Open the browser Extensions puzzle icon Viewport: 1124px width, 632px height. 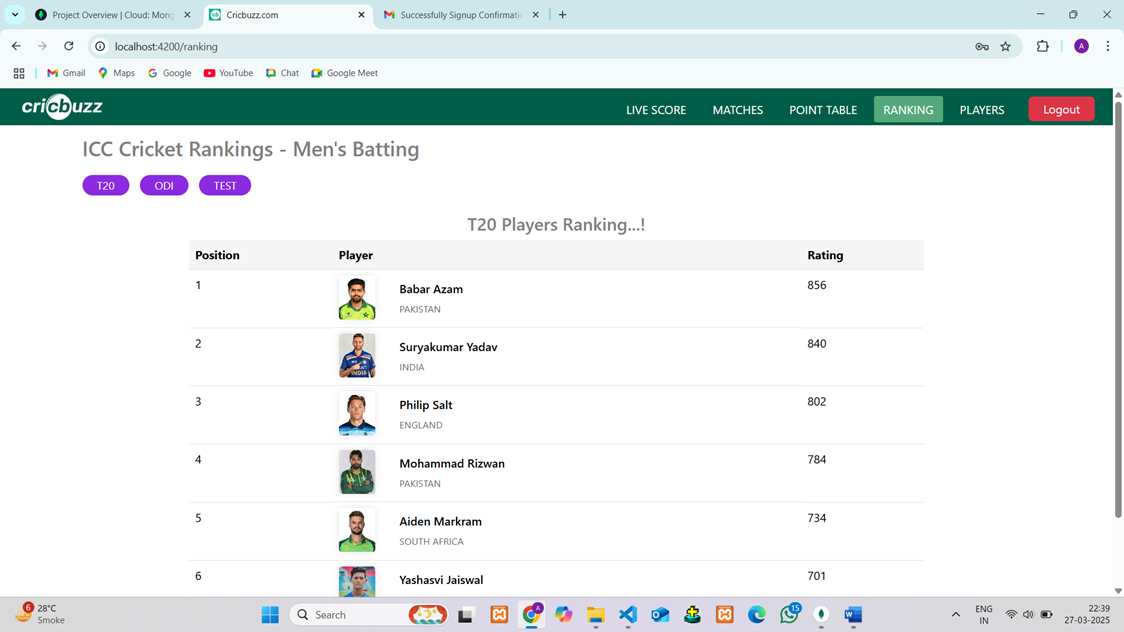coord(1042,46)
